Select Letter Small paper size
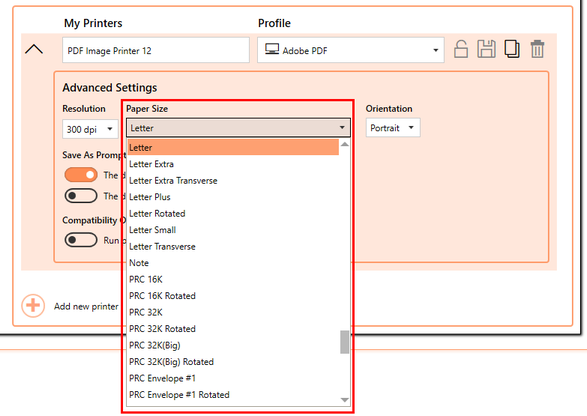The height and width of the screenshot is (416, 587). tap(233, 230)
